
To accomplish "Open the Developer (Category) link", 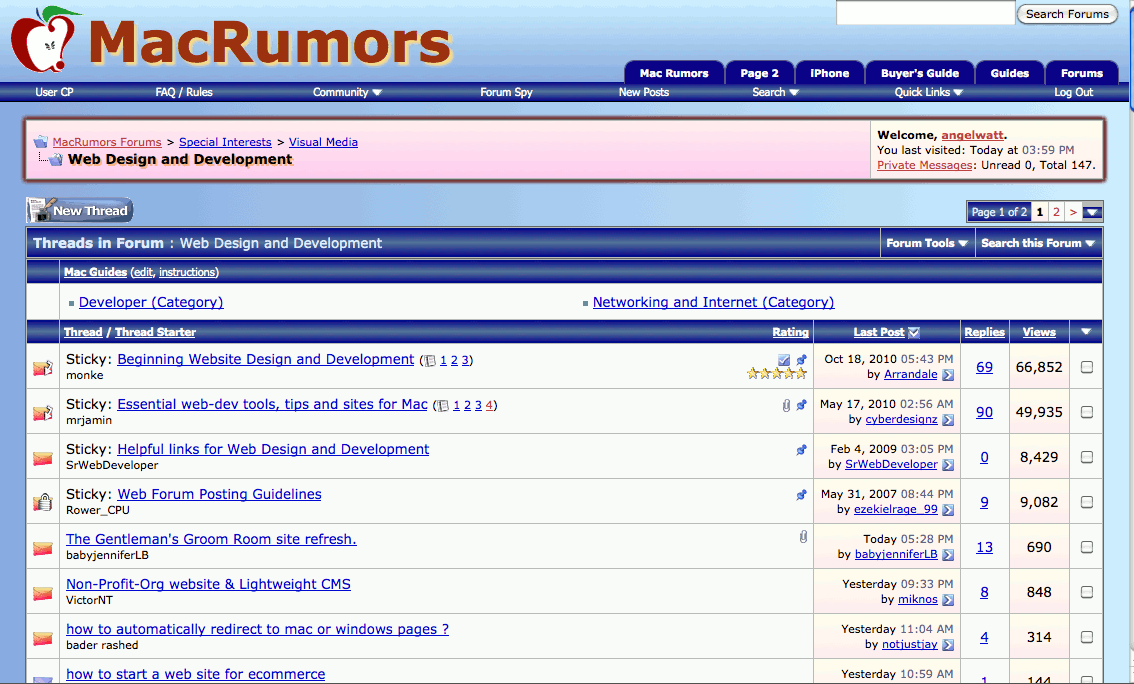I will 151,302.
